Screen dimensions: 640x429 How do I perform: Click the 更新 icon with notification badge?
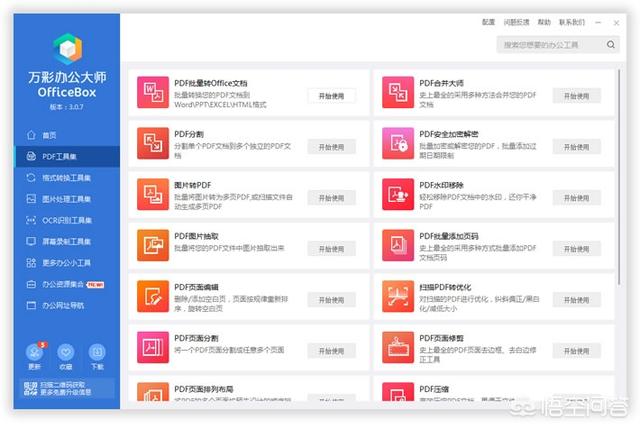[35, 351]
